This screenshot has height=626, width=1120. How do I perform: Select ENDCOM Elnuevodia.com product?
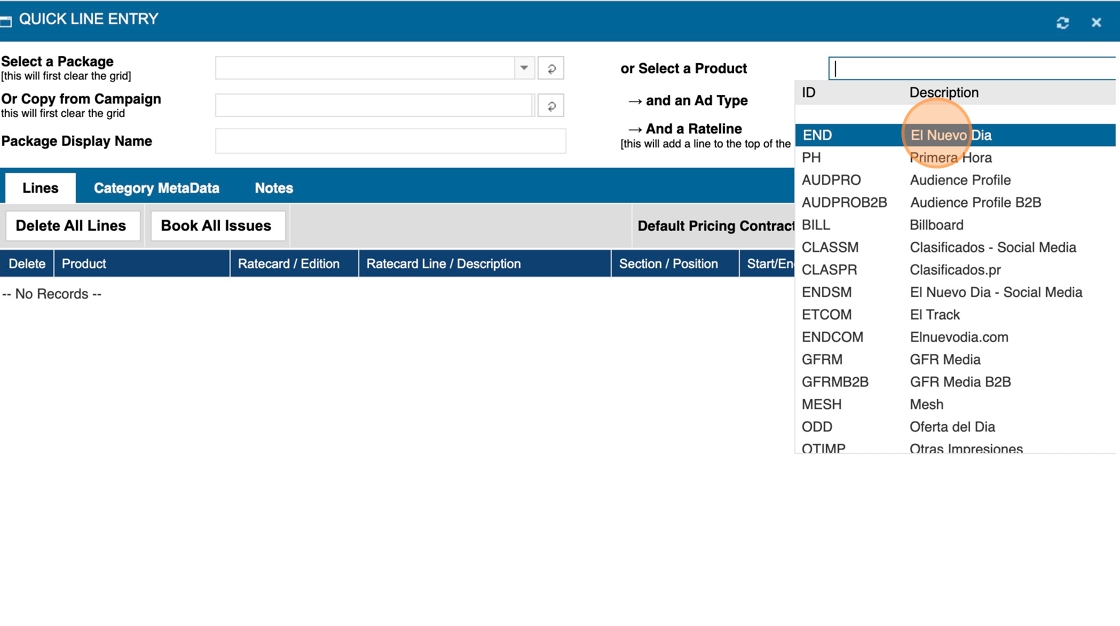pyautogui.click(x=955, y=337)
